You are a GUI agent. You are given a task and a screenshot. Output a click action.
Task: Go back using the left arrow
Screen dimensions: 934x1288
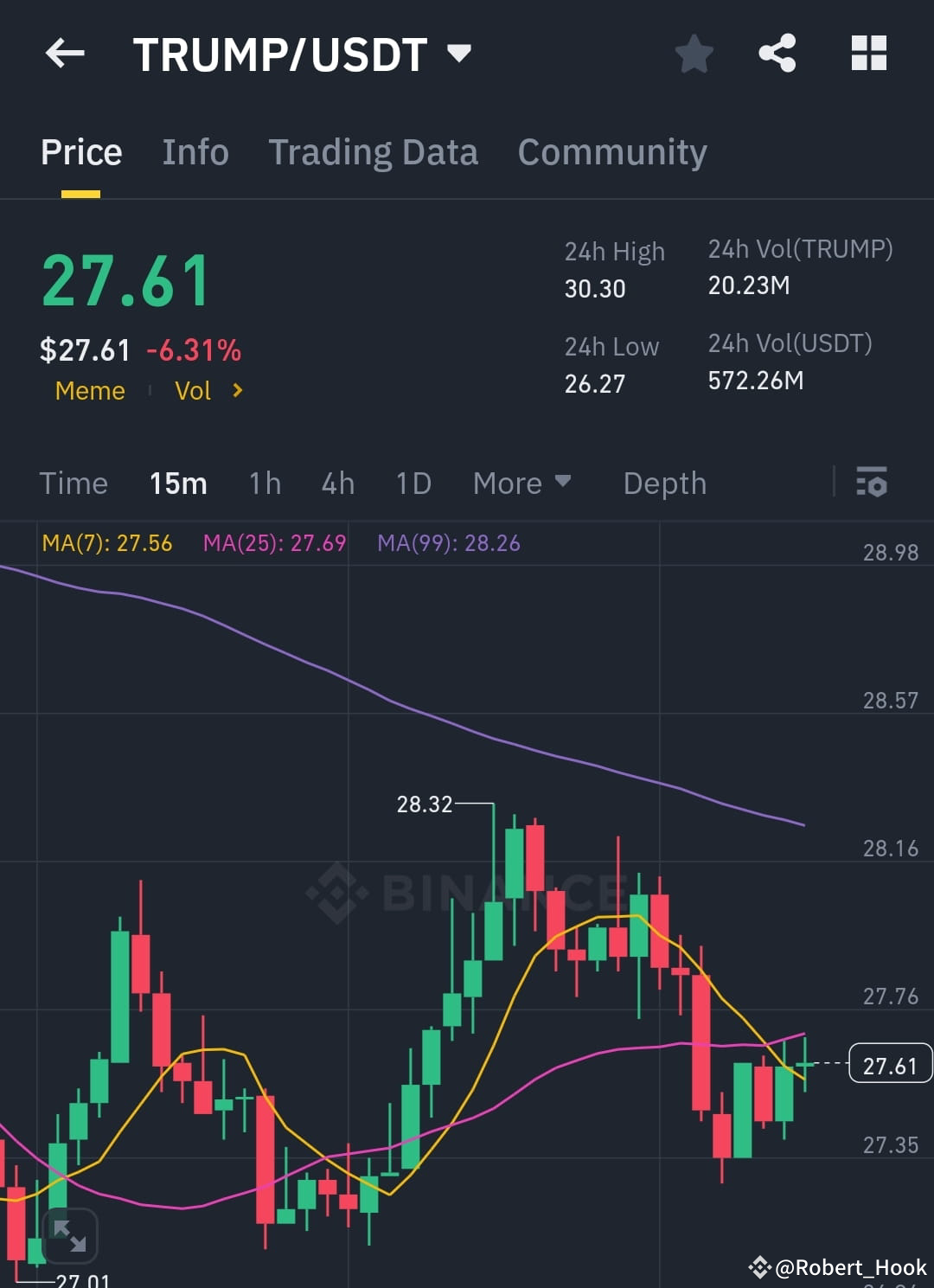tap(65, 54)
